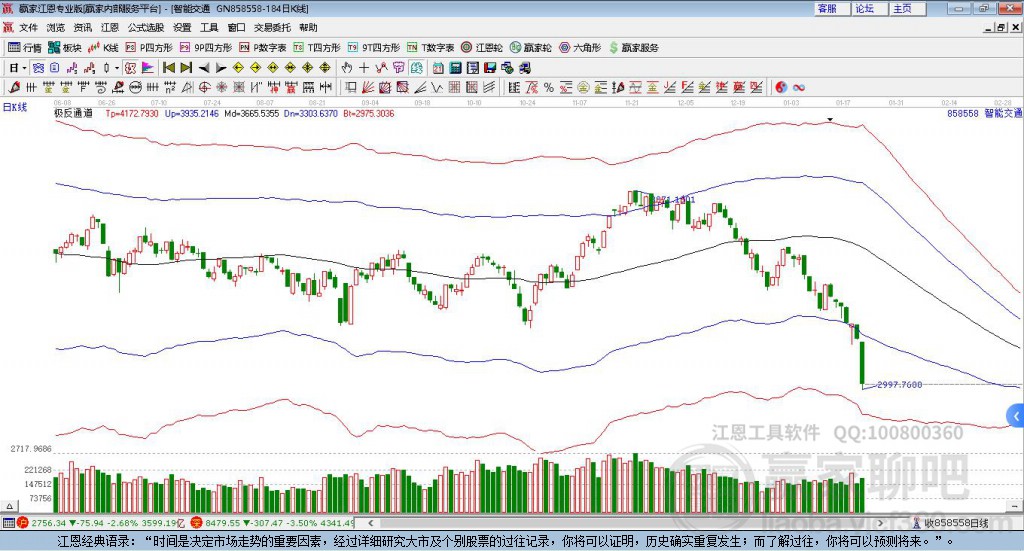Launch the 江恩轮 Gann wheel
Screen dimensions: 1024x551
click(x=482, y=48)
